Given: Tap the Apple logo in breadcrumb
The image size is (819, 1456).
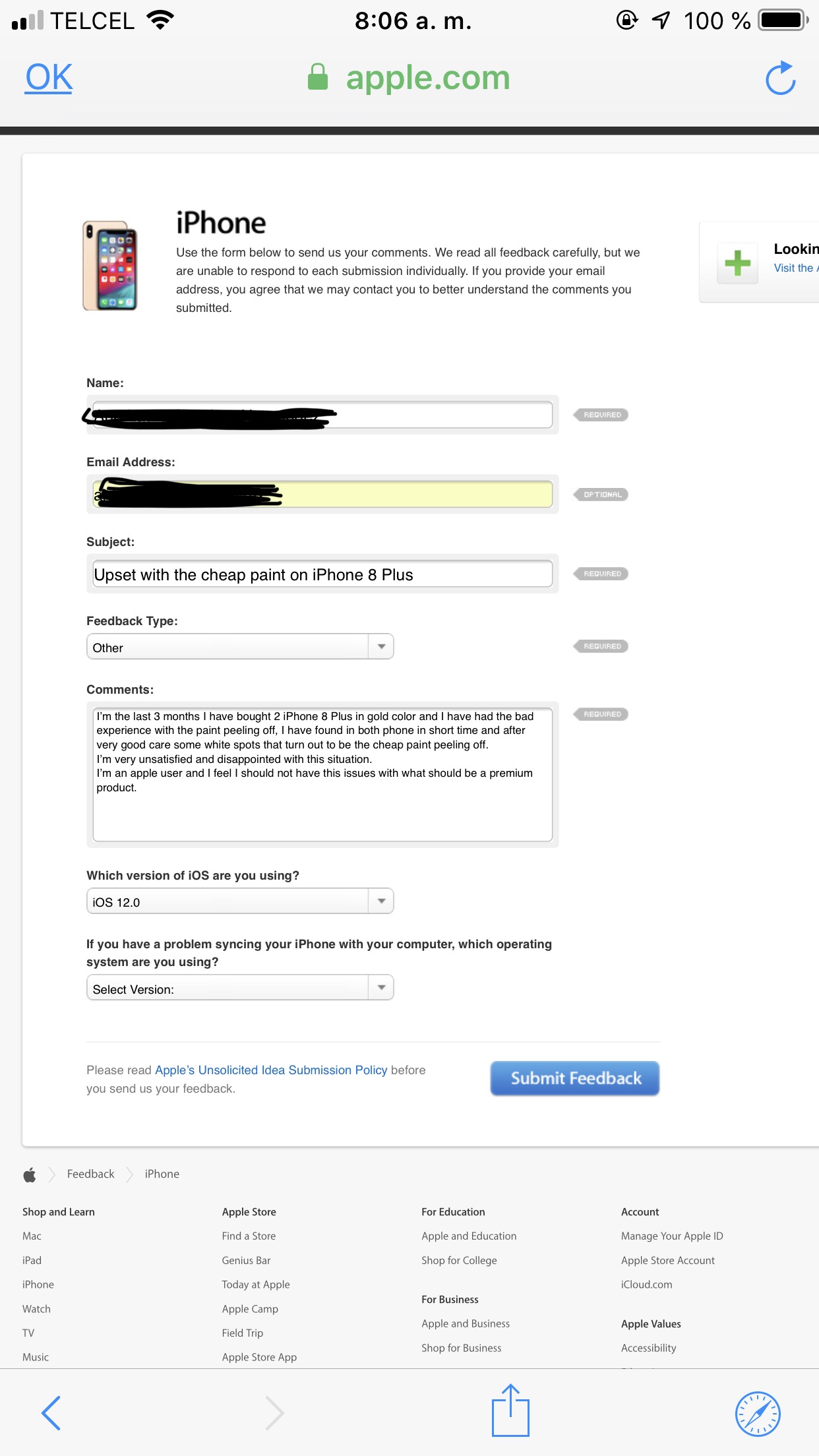Looking at the screenshot, I should click(30, 1174).
